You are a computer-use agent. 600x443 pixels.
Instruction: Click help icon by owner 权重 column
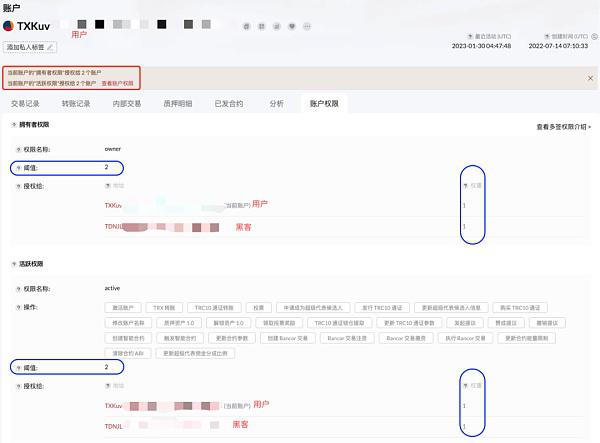[463, 186]
